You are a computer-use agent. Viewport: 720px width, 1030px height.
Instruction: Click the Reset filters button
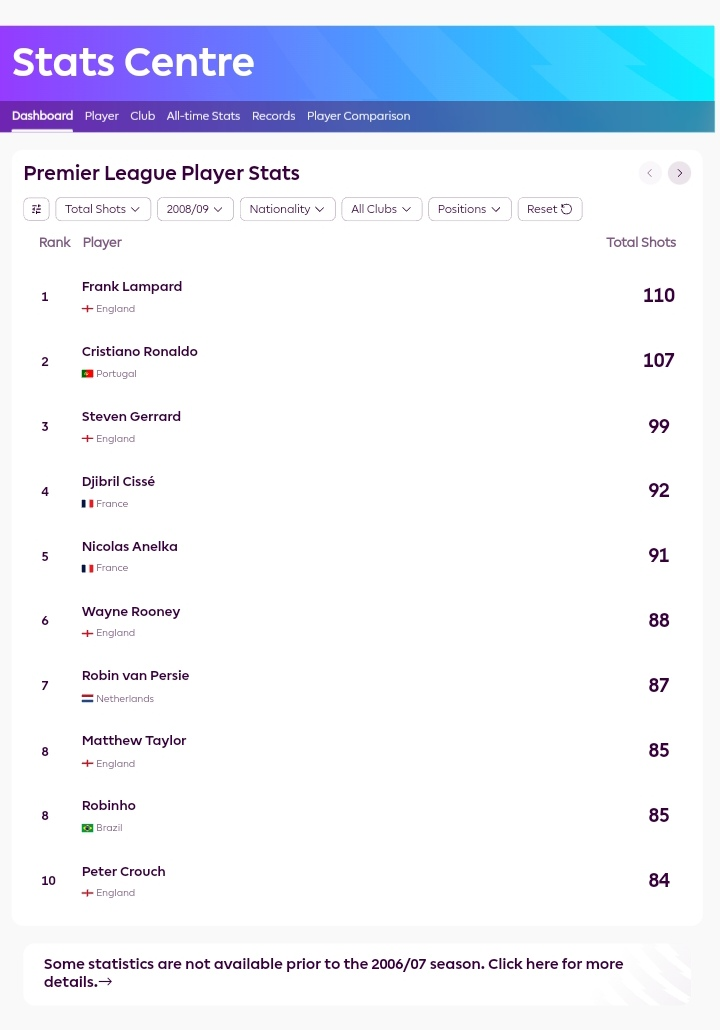click(x=550, y=209)
